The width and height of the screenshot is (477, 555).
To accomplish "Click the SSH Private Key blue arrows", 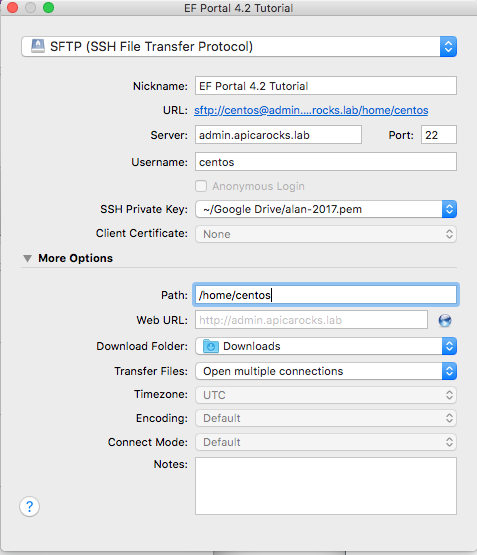I will coord(449,209).
